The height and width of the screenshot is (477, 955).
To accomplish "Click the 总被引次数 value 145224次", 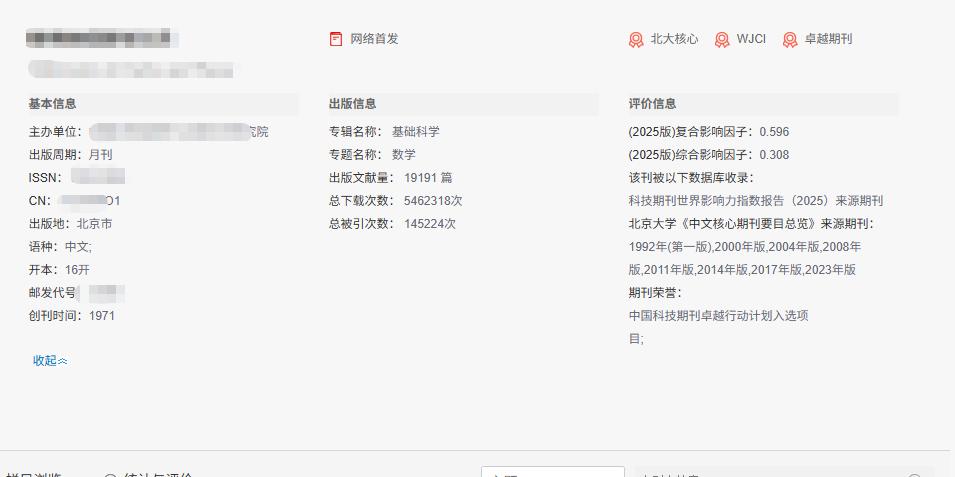I will tap(430, 224).
